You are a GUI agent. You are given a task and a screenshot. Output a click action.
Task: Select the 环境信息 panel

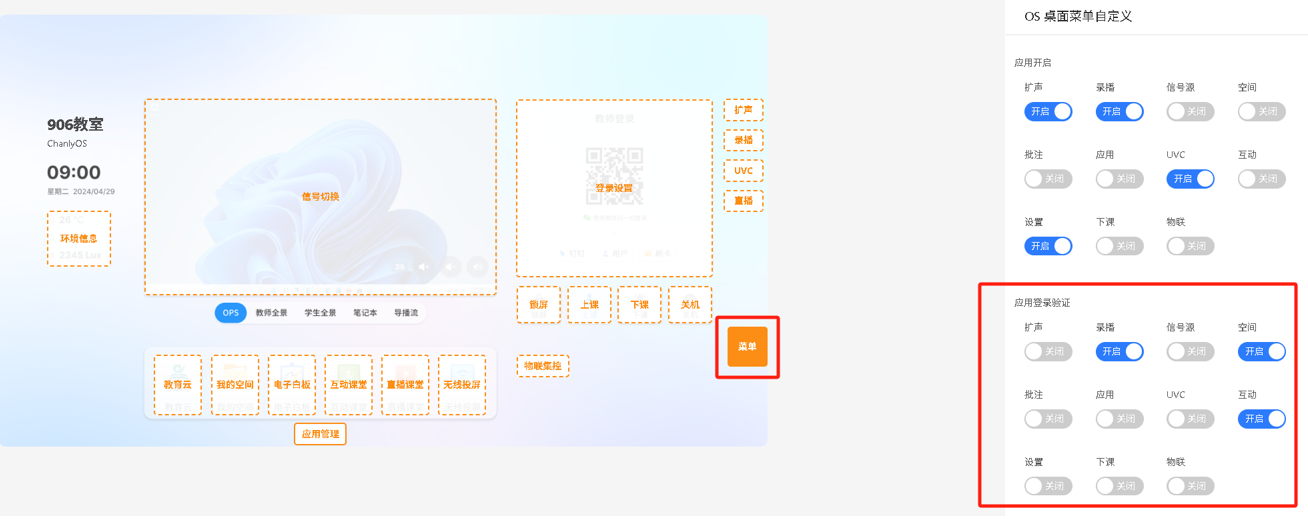pyautogui.click(x=79, y=239)
